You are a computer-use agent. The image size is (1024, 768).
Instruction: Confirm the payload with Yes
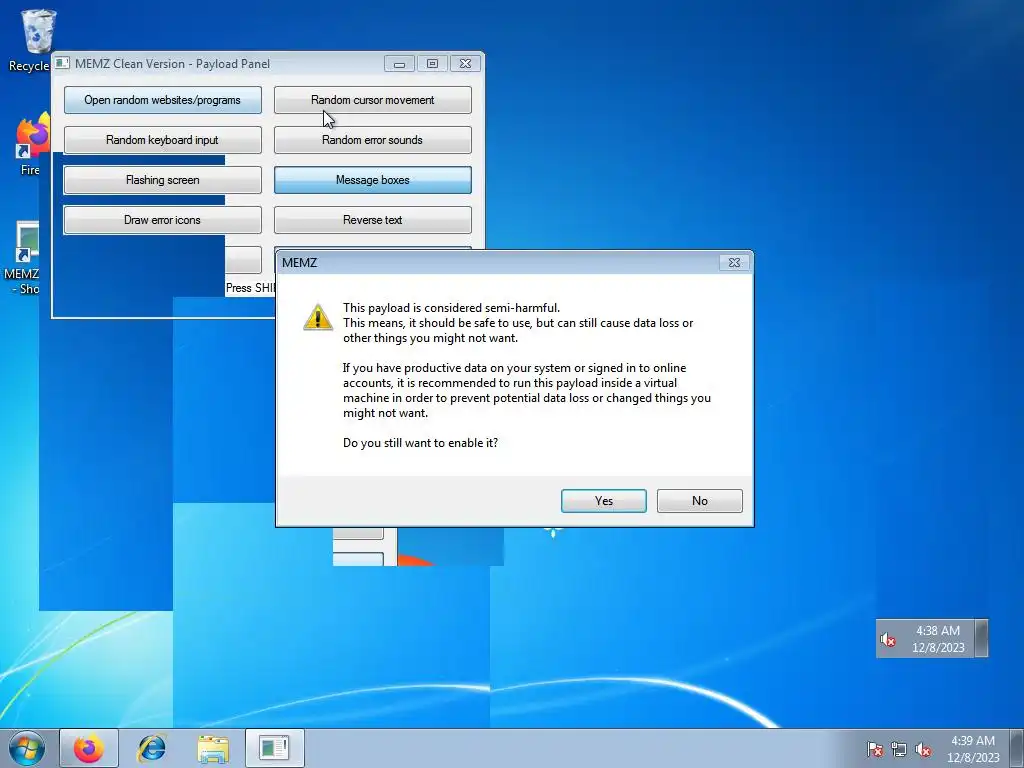[x=603, y=501]
